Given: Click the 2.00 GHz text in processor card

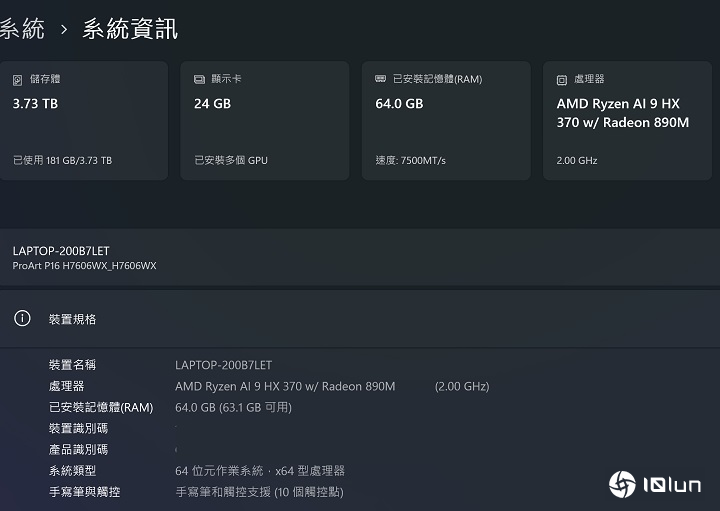Looking at the screenshot, I should coord(577,160).
